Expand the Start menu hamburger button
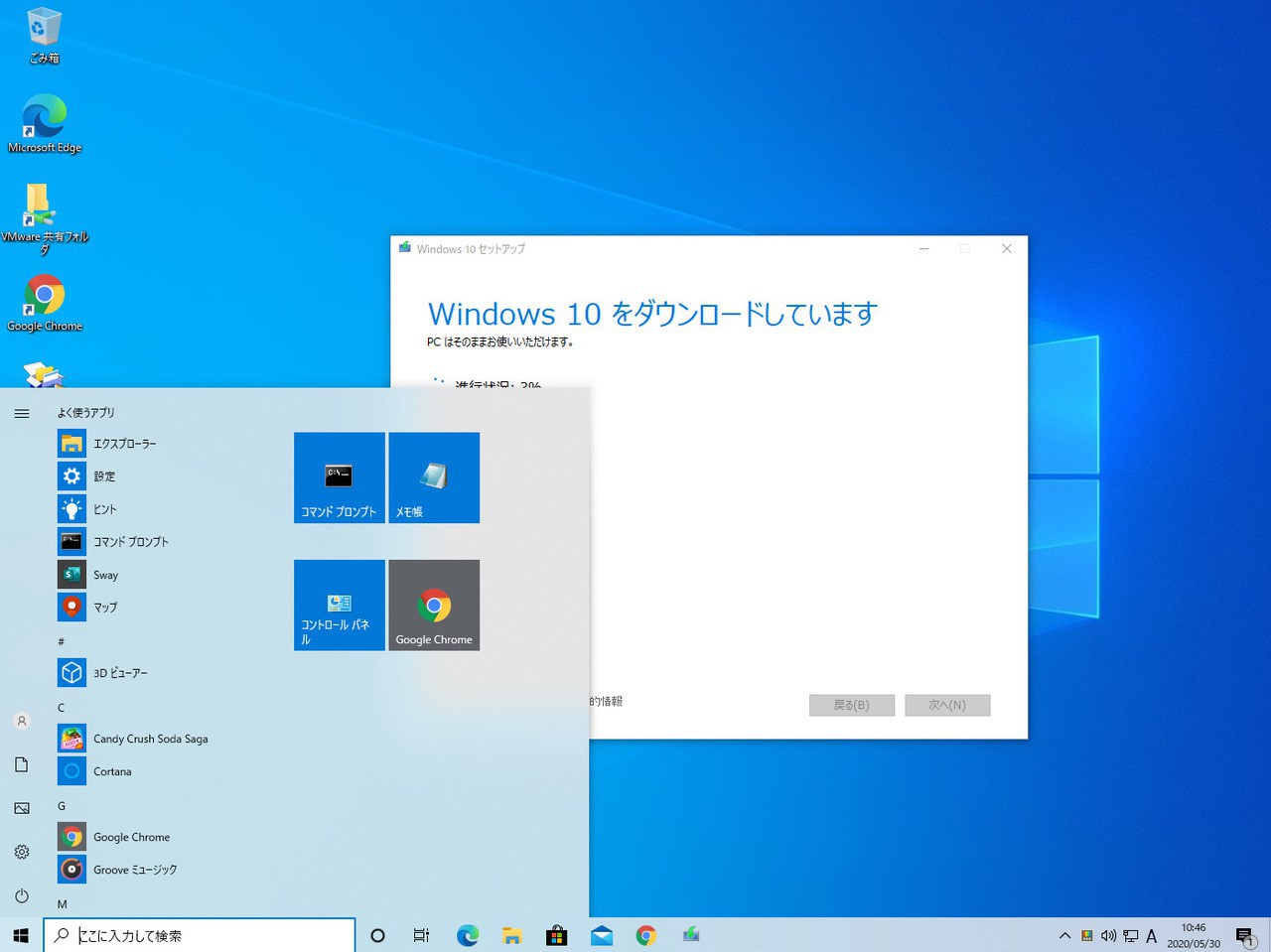Viewport: 1271px width, 952px height. tap(22, 413)
